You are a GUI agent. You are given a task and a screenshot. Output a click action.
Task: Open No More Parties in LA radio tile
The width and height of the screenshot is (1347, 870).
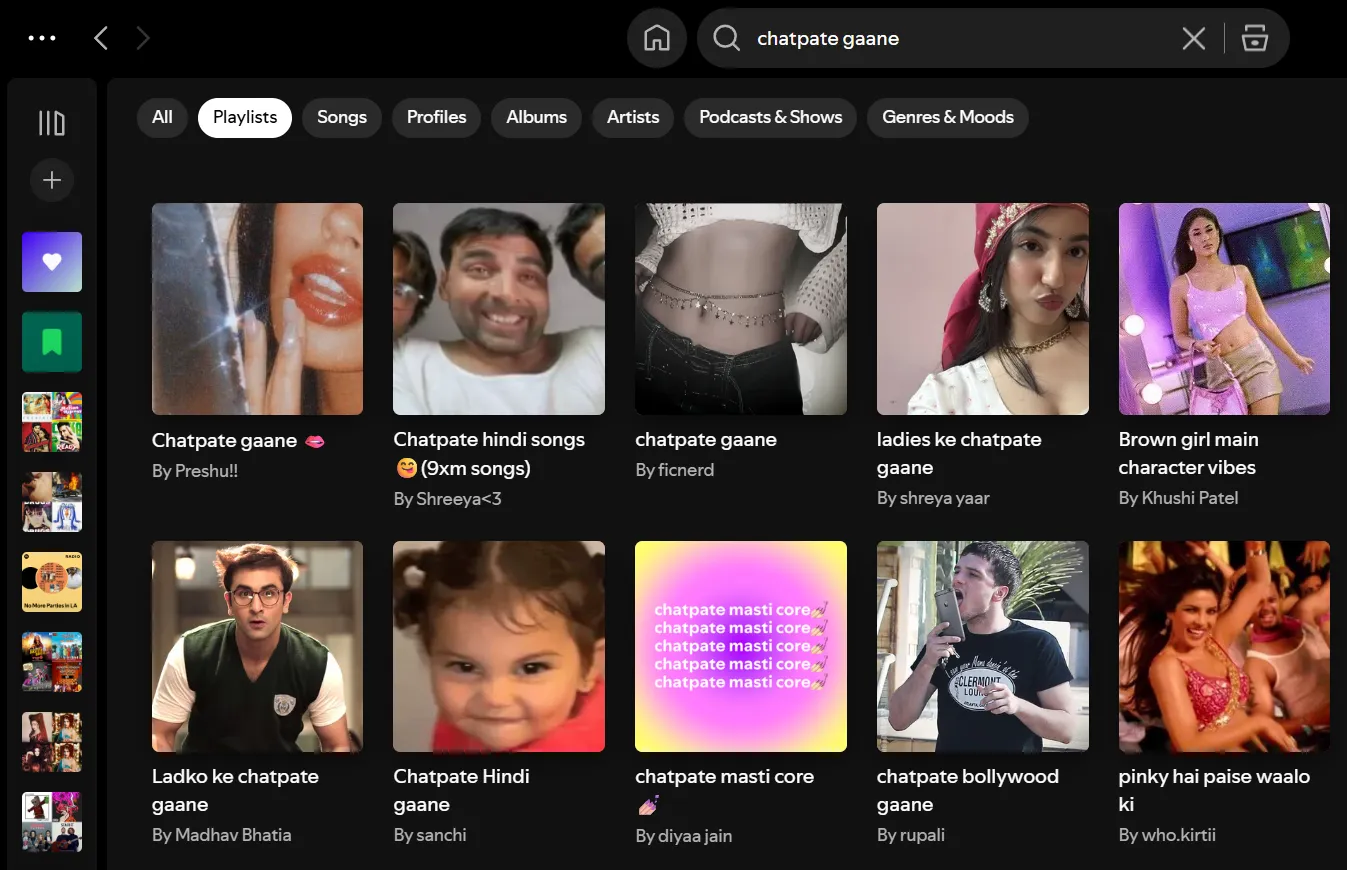pos(52,582)
